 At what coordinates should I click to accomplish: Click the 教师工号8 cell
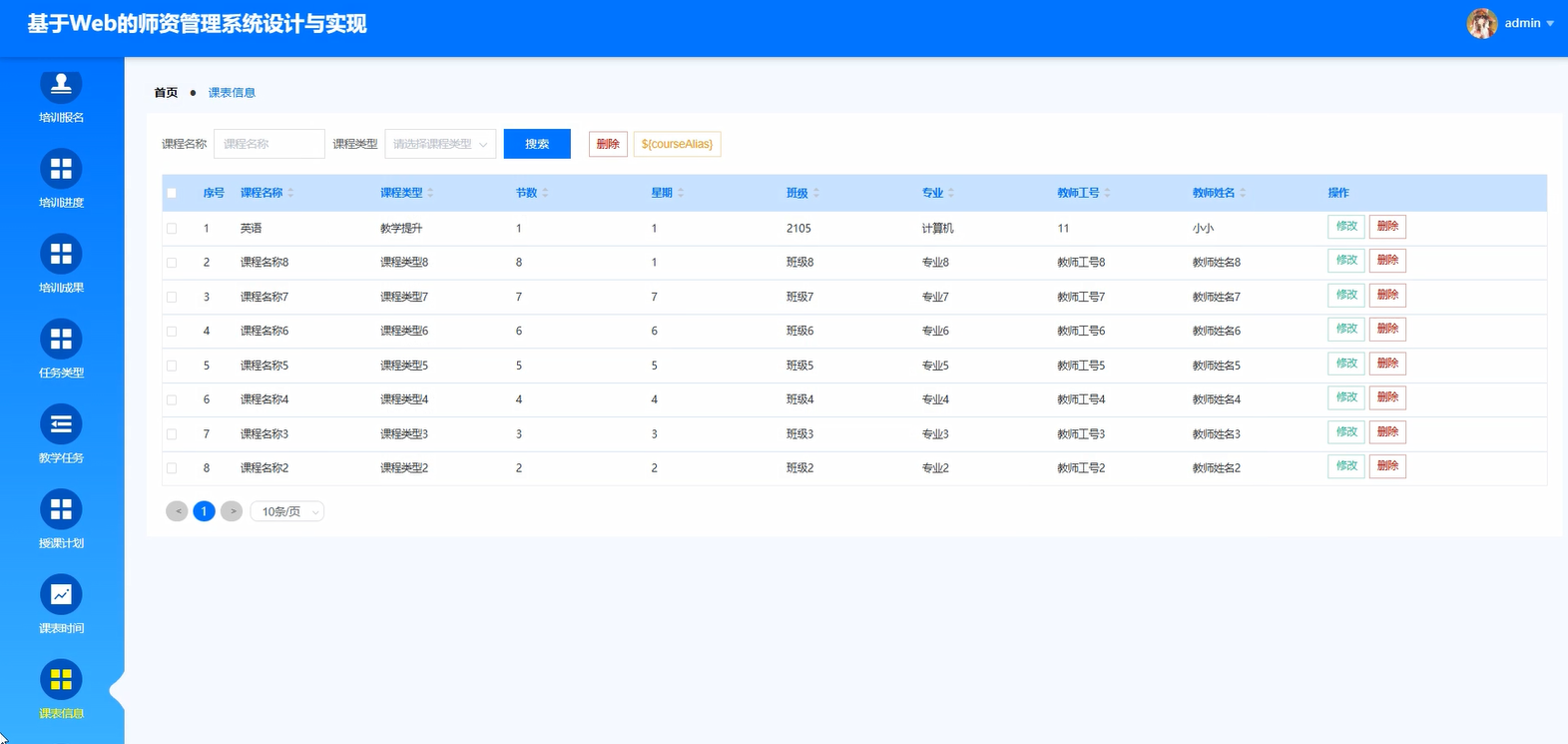pos(1081,263)
